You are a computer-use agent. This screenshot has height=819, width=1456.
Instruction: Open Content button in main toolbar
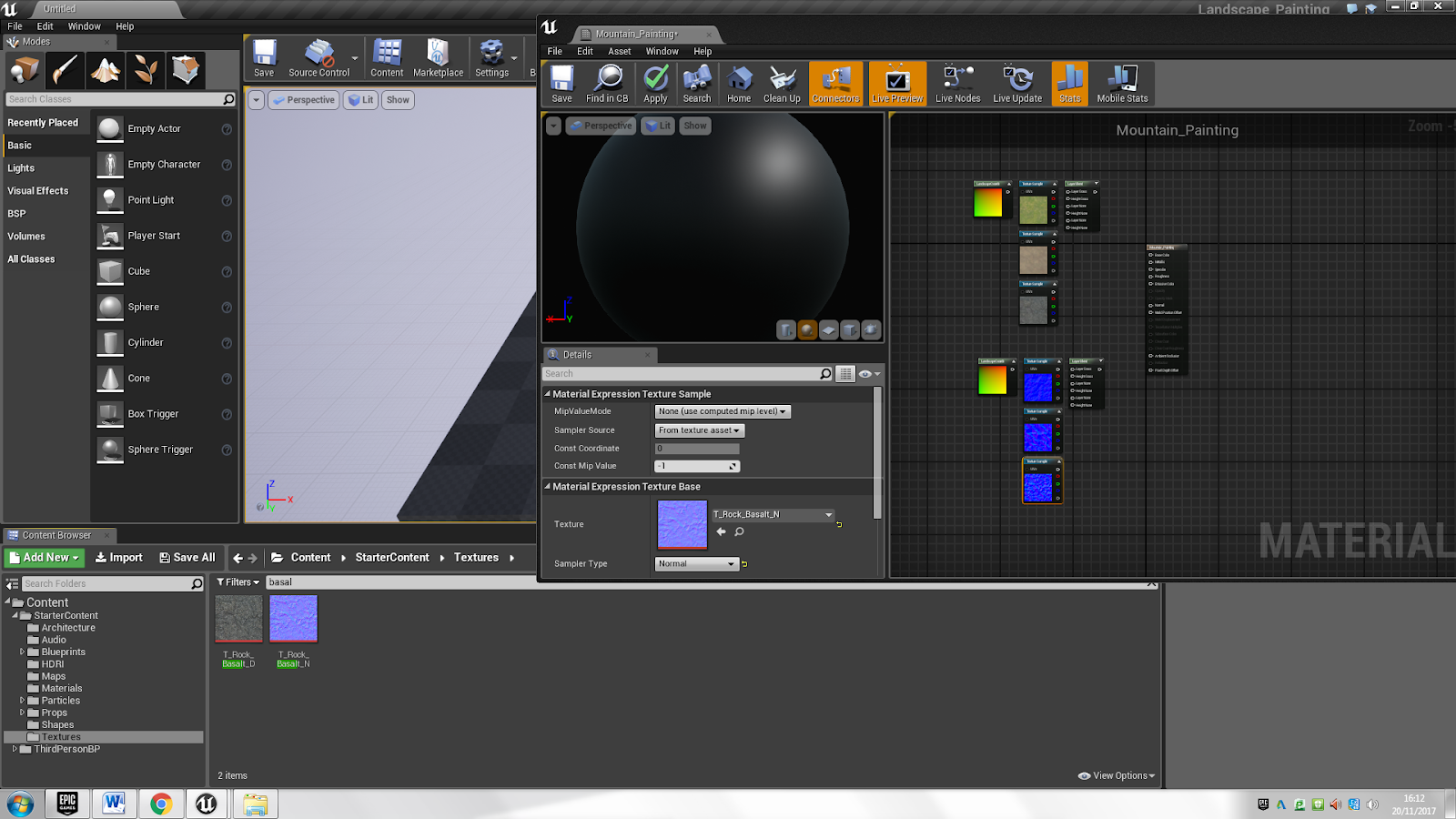click(x=387, y=59)
